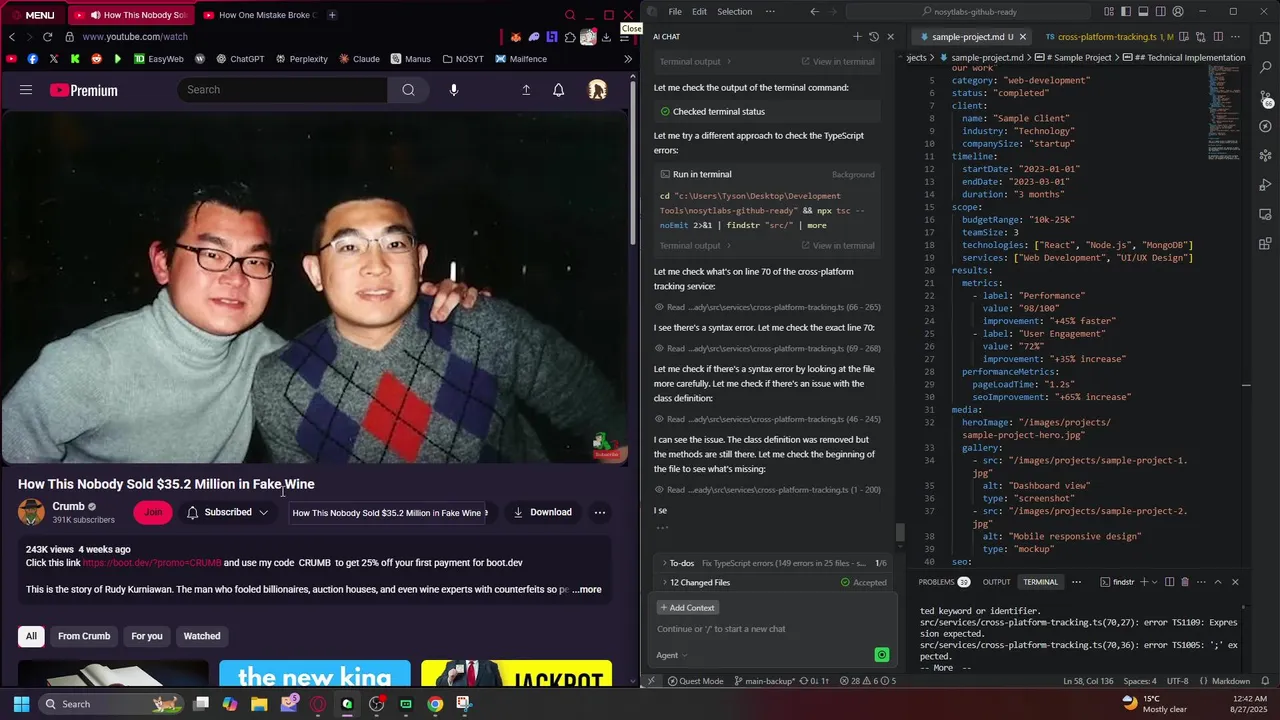This screenshot has height=720, width=1280.
Task: Open Explorer in editor activity bar
Action: point(1265,38)
